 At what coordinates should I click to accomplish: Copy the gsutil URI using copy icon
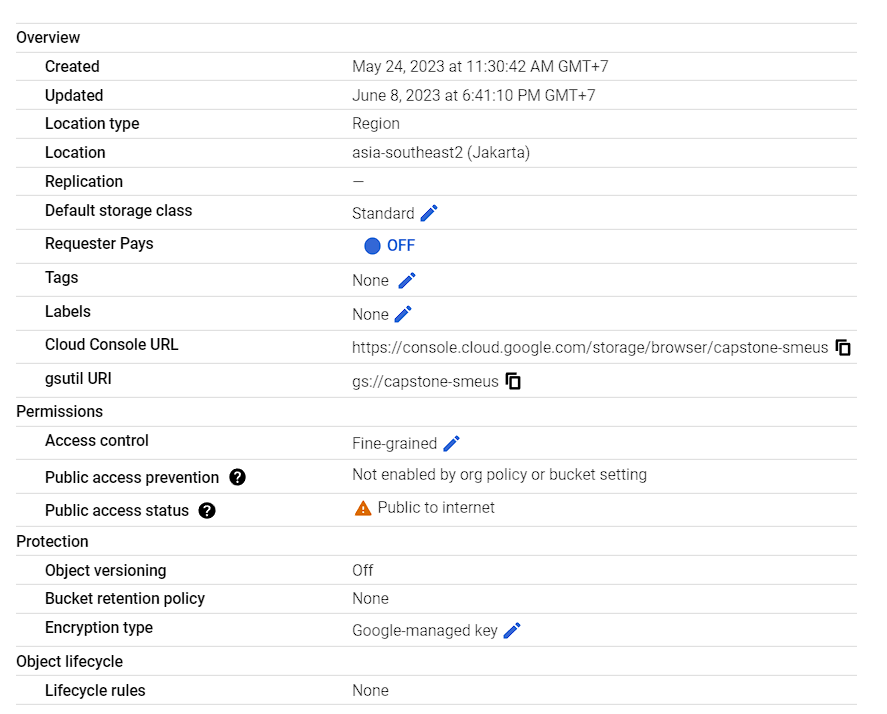tap(512, 381)
